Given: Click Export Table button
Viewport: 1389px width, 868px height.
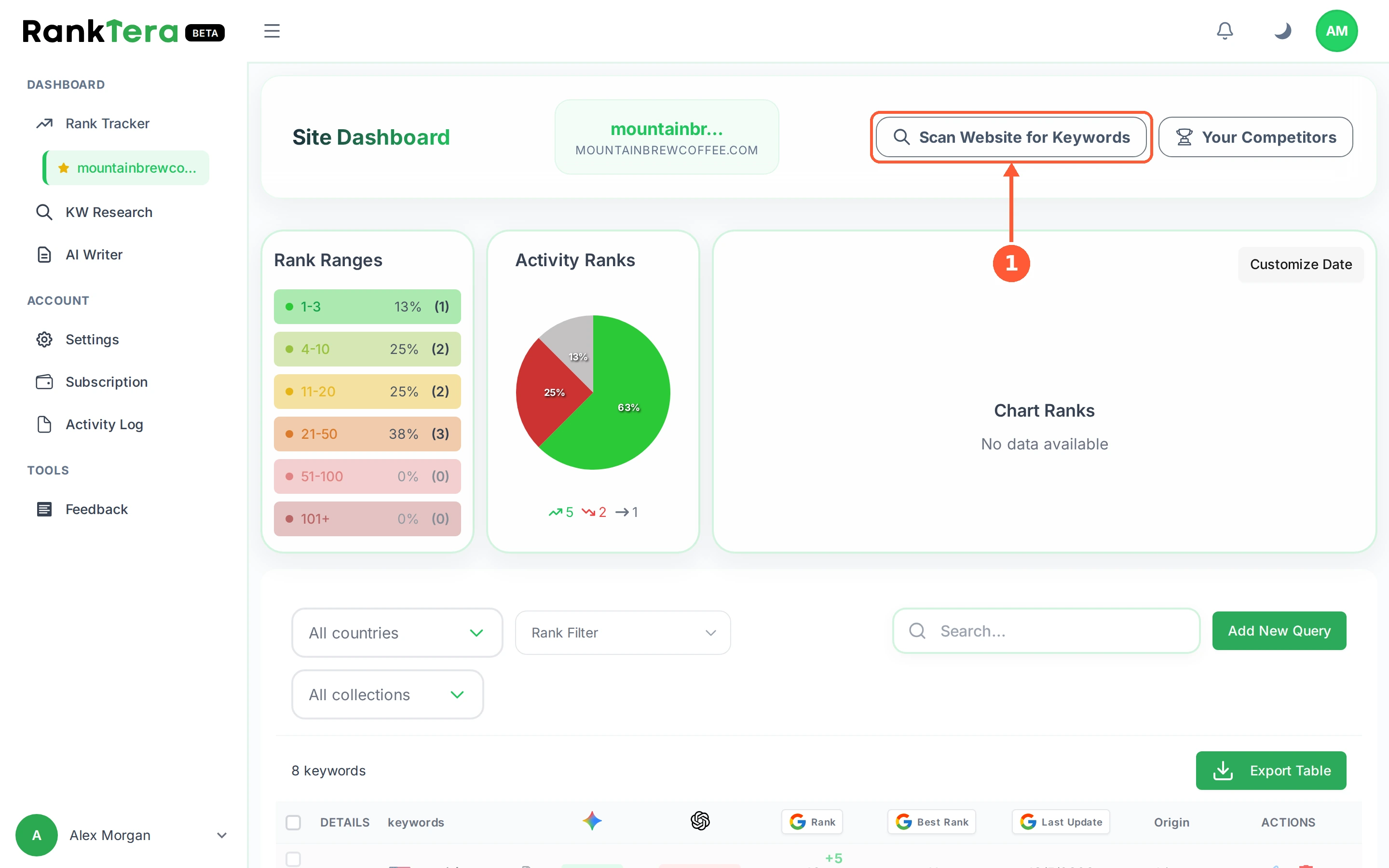Looking at the screenshot, I should coord(1271,771).
